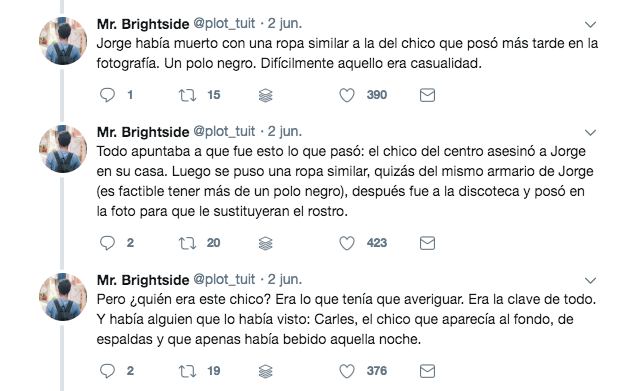Like the tweet with 376 likes
Image resolution: width=638 pixels, height=391 pixels.
point(347,371)
